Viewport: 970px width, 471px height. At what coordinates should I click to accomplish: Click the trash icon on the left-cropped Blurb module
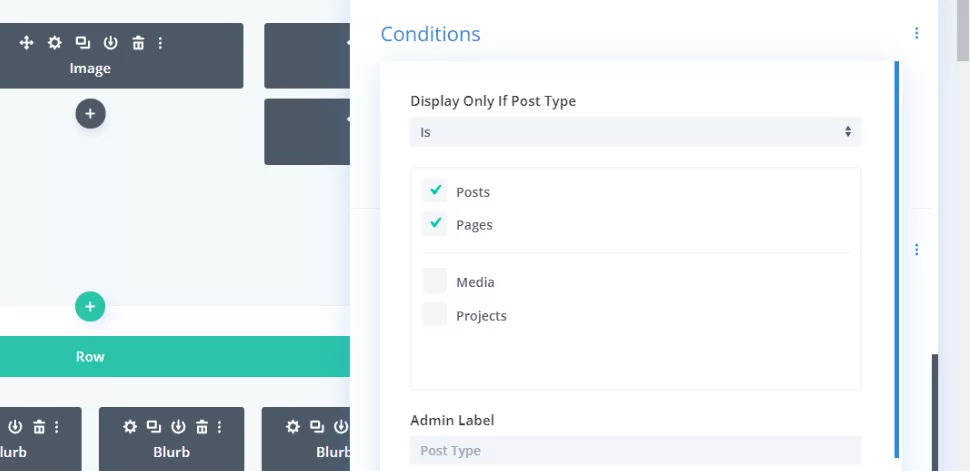tap(39, 426)
